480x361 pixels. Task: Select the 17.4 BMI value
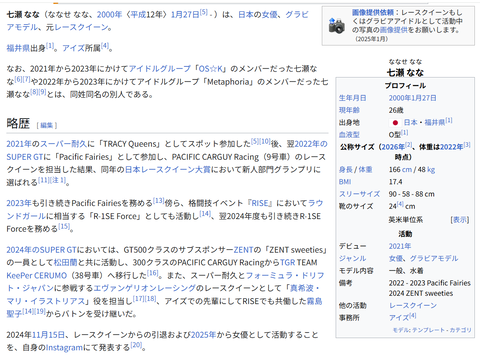pos(395,182)
